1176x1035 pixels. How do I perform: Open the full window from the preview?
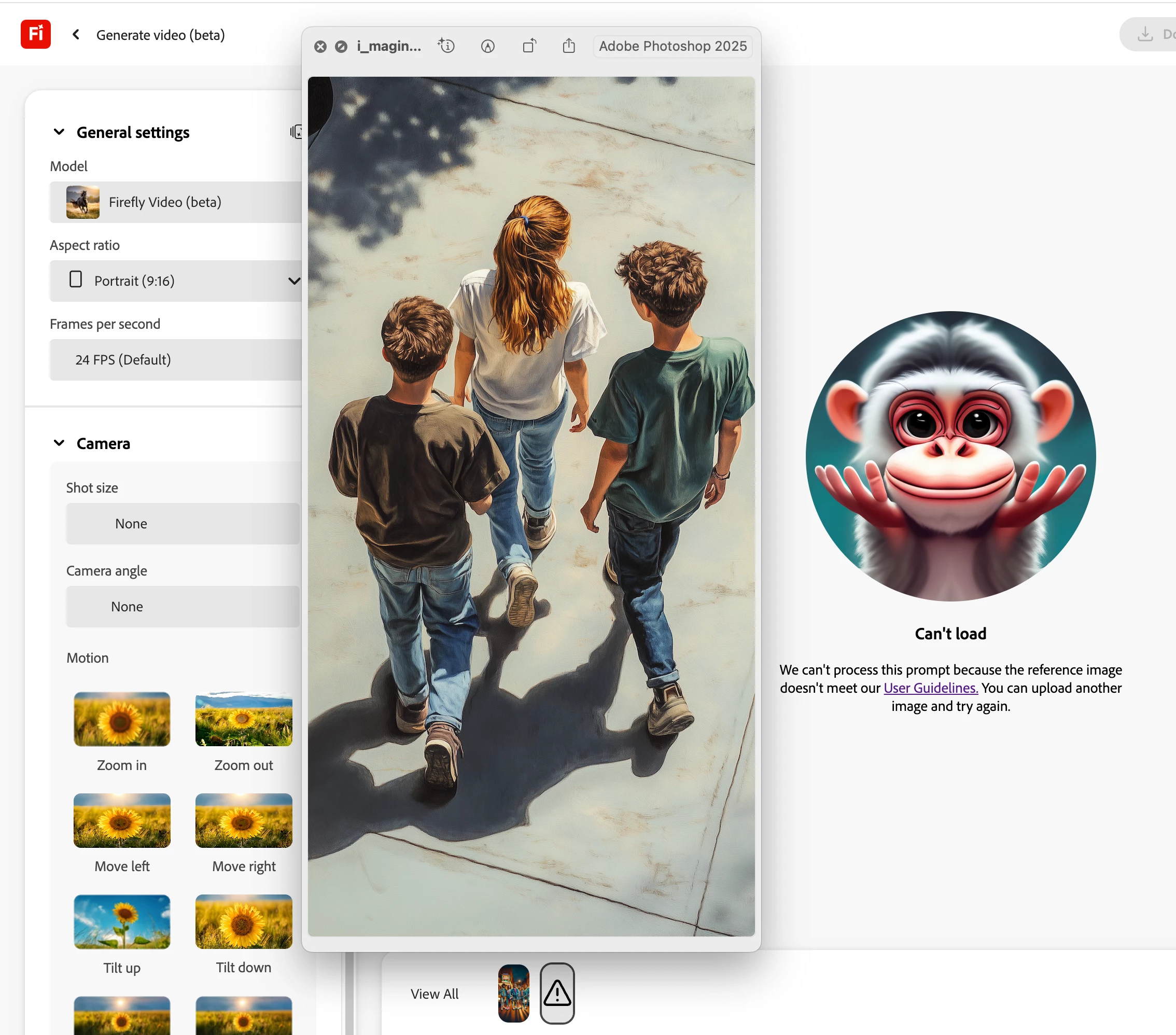coord(341,47)
